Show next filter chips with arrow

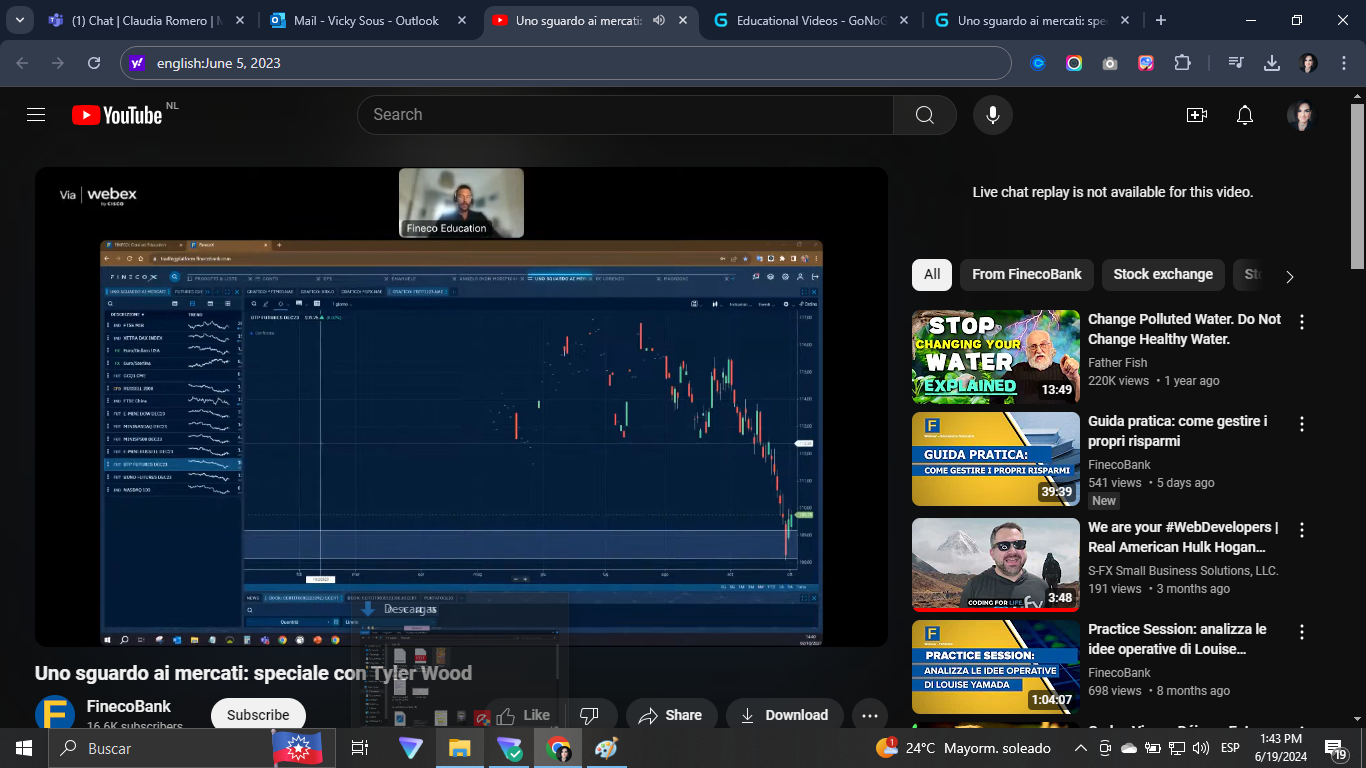1289,277
